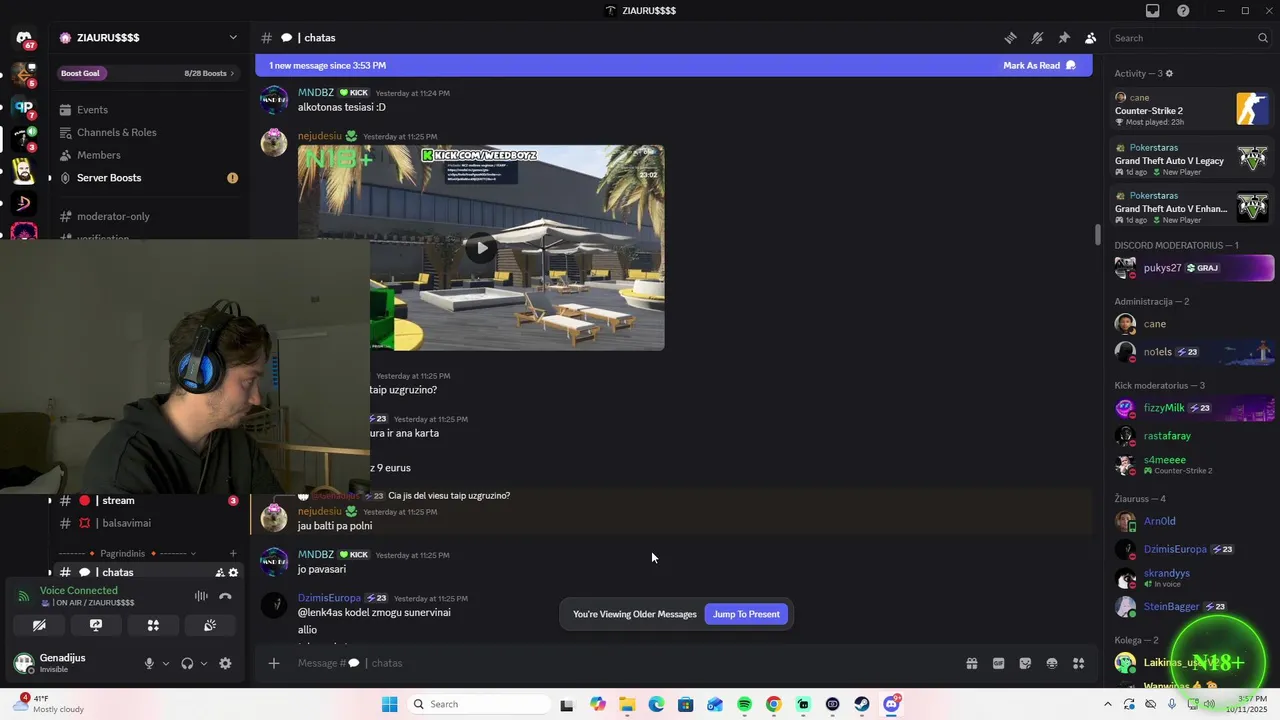Disconnect from voice channel
This screenshot has width=1280, height=720.
(x=225, y=596)
